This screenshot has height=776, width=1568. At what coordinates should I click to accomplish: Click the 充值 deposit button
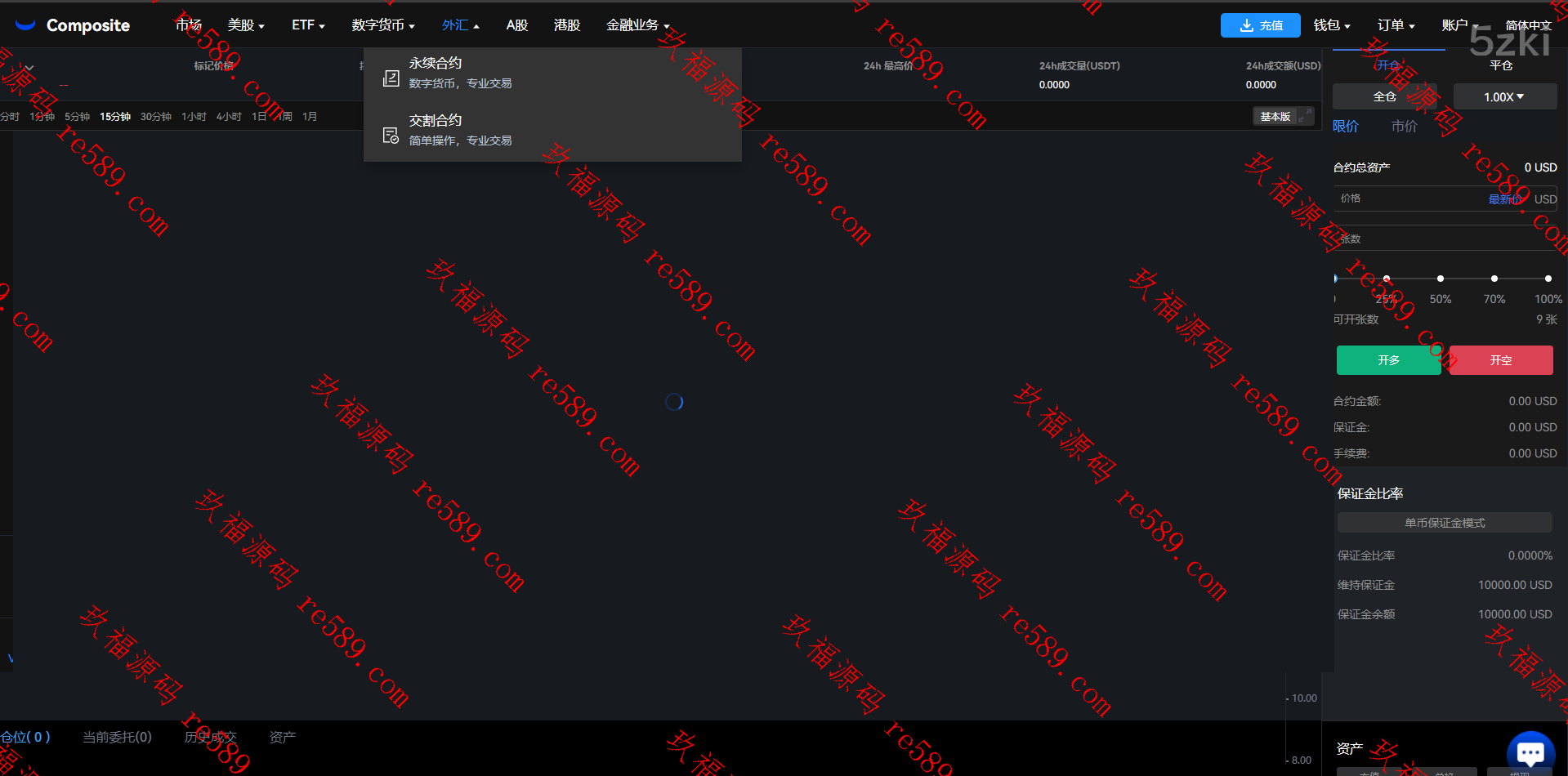(1260, 25)
